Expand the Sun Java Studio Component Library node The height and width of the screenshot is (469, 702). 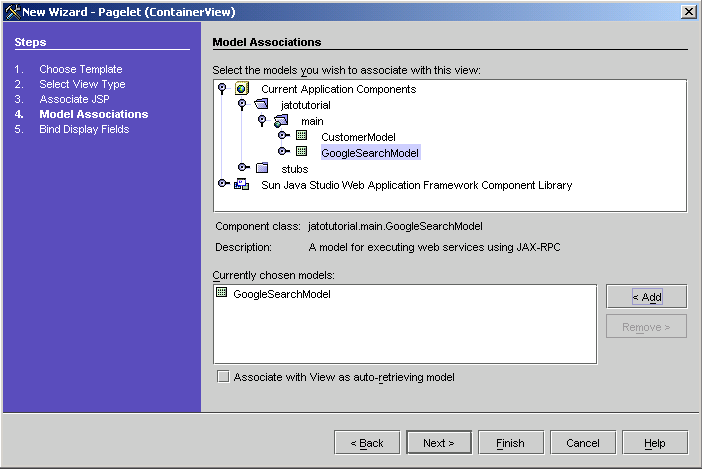point(223,183)
